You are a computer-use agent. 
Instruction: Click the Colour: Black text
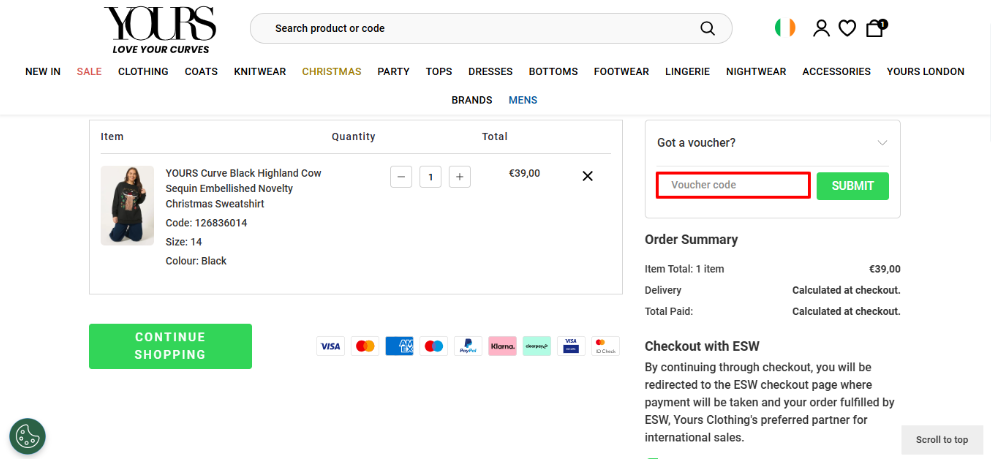point(196,260)
